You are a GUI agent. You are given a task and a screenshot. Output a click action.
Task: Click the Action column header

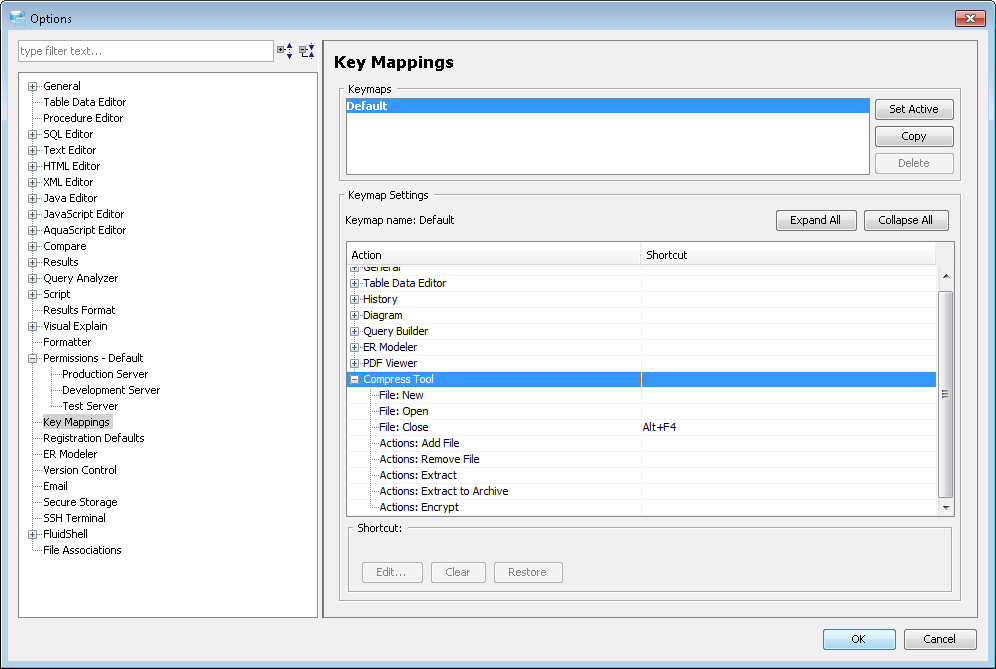coord(494,255)
